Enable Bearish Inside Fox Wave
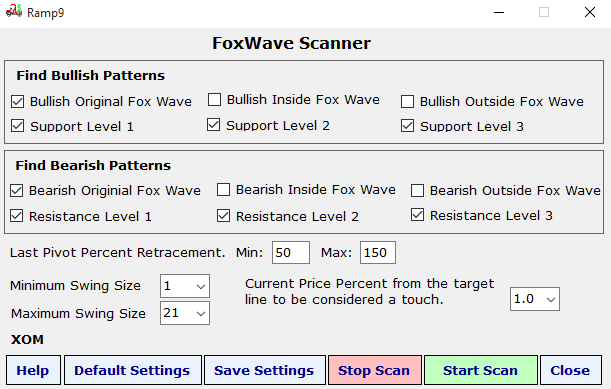The width and height of the screenshot is (611, 389). point(224,190)
